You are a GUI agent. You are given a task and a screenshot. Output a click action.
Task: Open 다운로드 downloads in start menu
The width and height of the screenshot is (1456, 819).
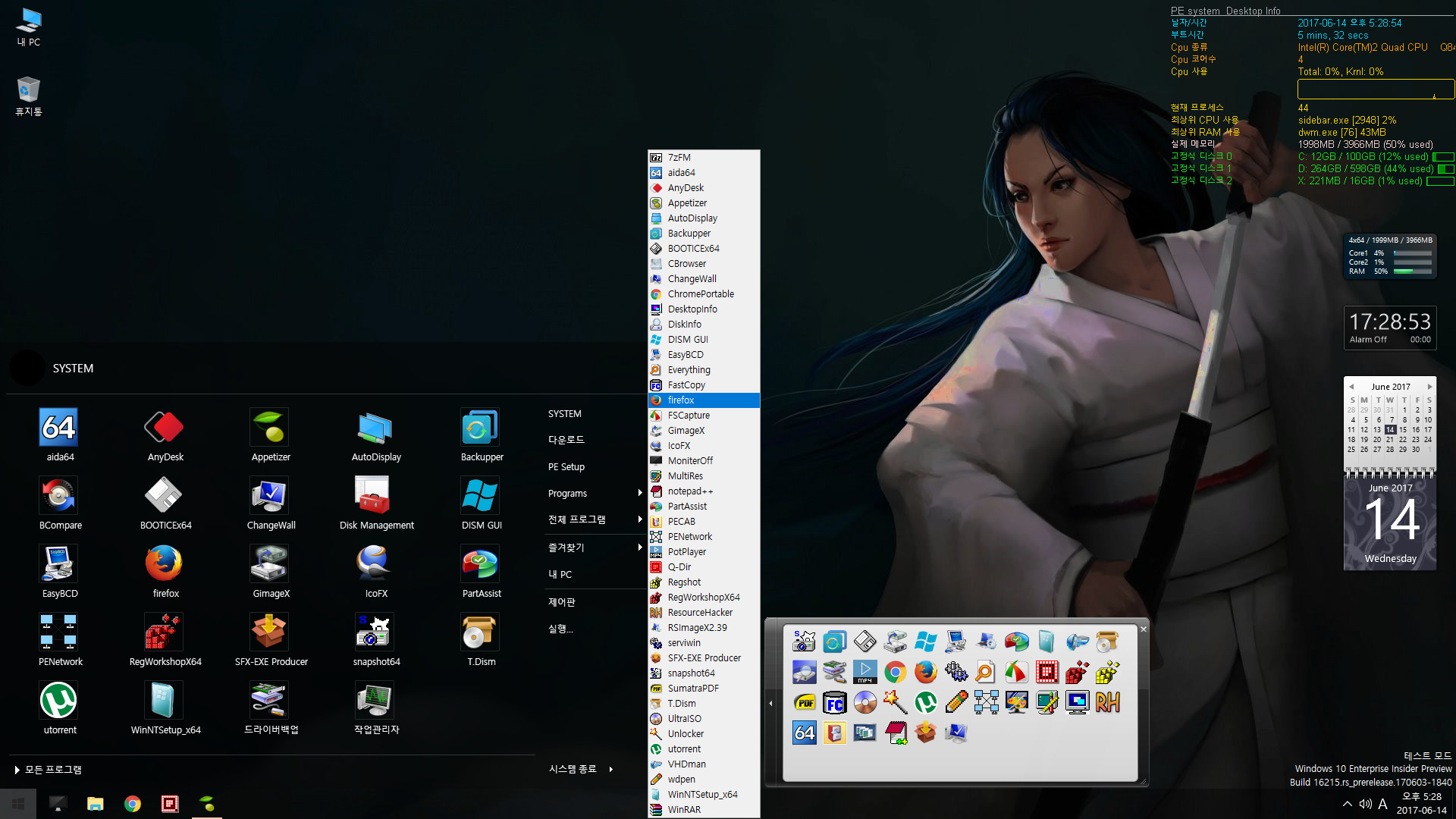point(566,440)
